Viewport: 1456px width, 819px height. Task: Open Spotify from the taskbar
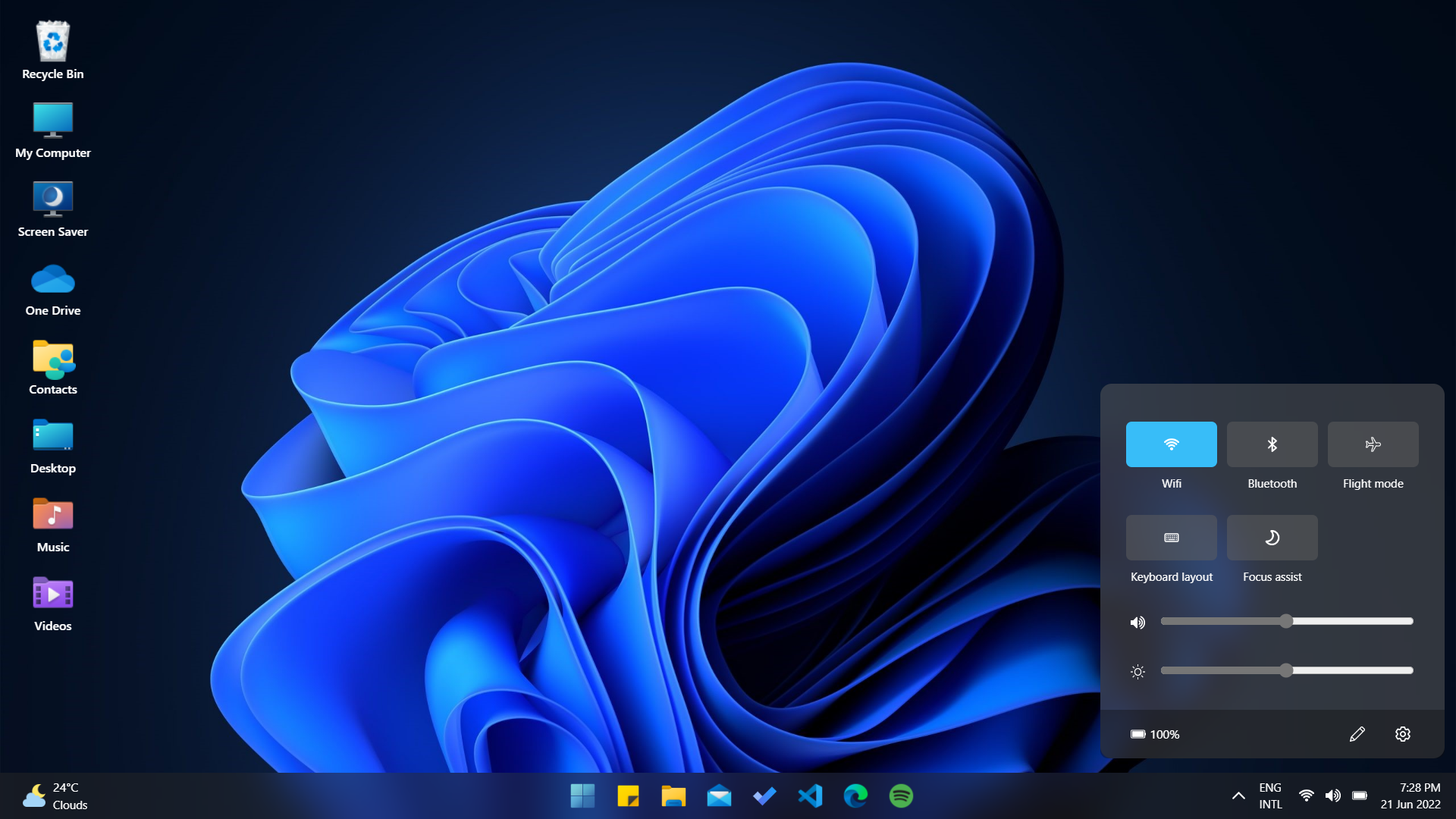(x=901, y=796)
